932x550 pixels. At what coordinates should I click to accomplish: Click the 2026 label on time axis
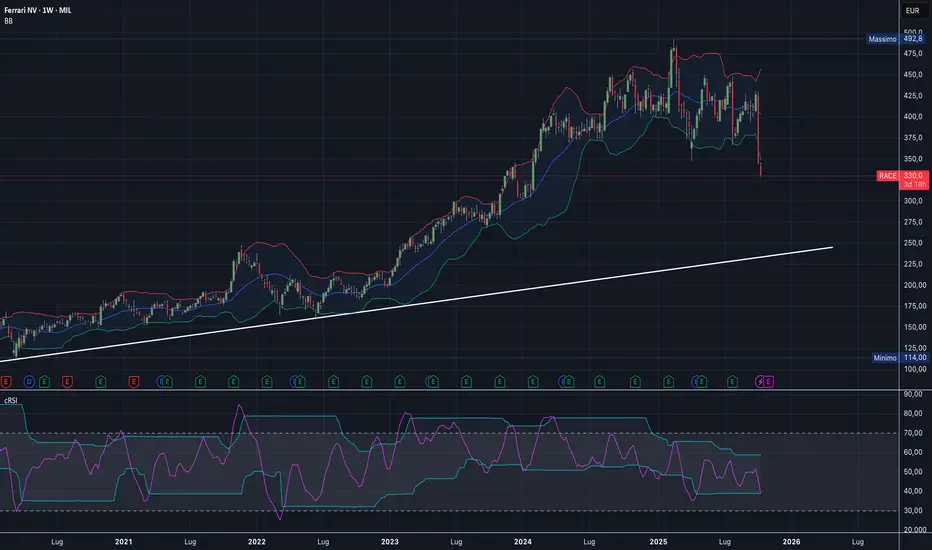790,541
